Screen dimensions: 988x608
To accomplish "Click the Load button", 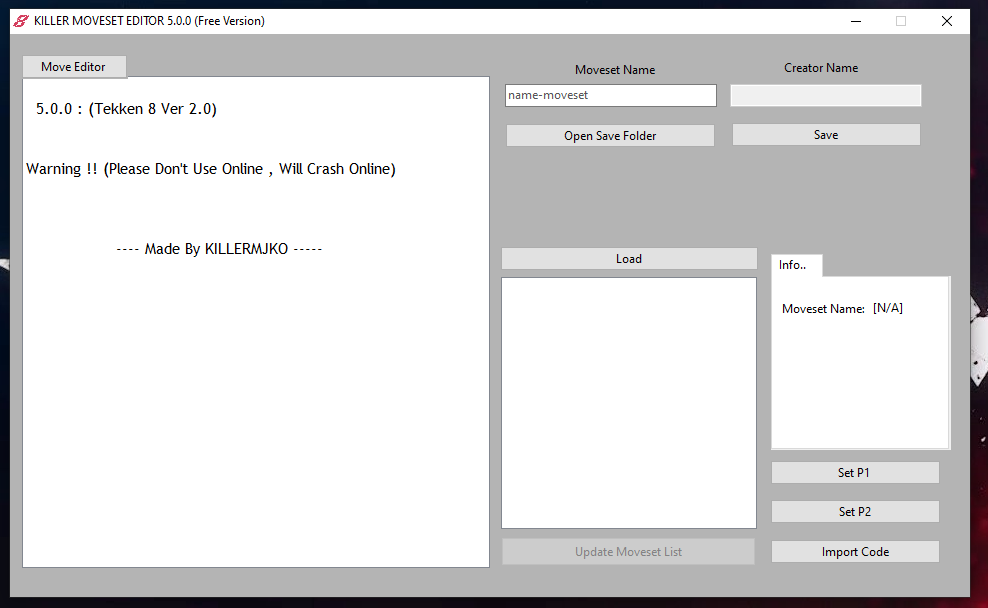I will pos(629,259).
